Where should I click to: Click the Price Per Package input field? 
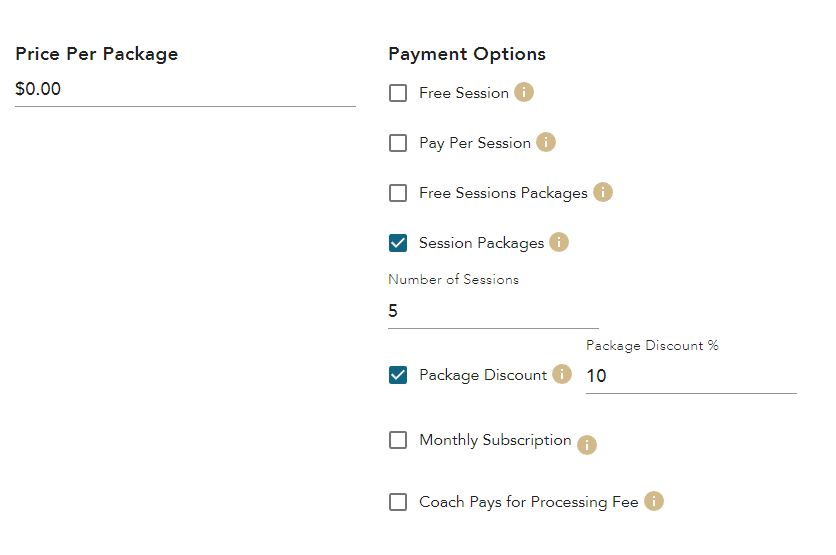pos(185,89)
